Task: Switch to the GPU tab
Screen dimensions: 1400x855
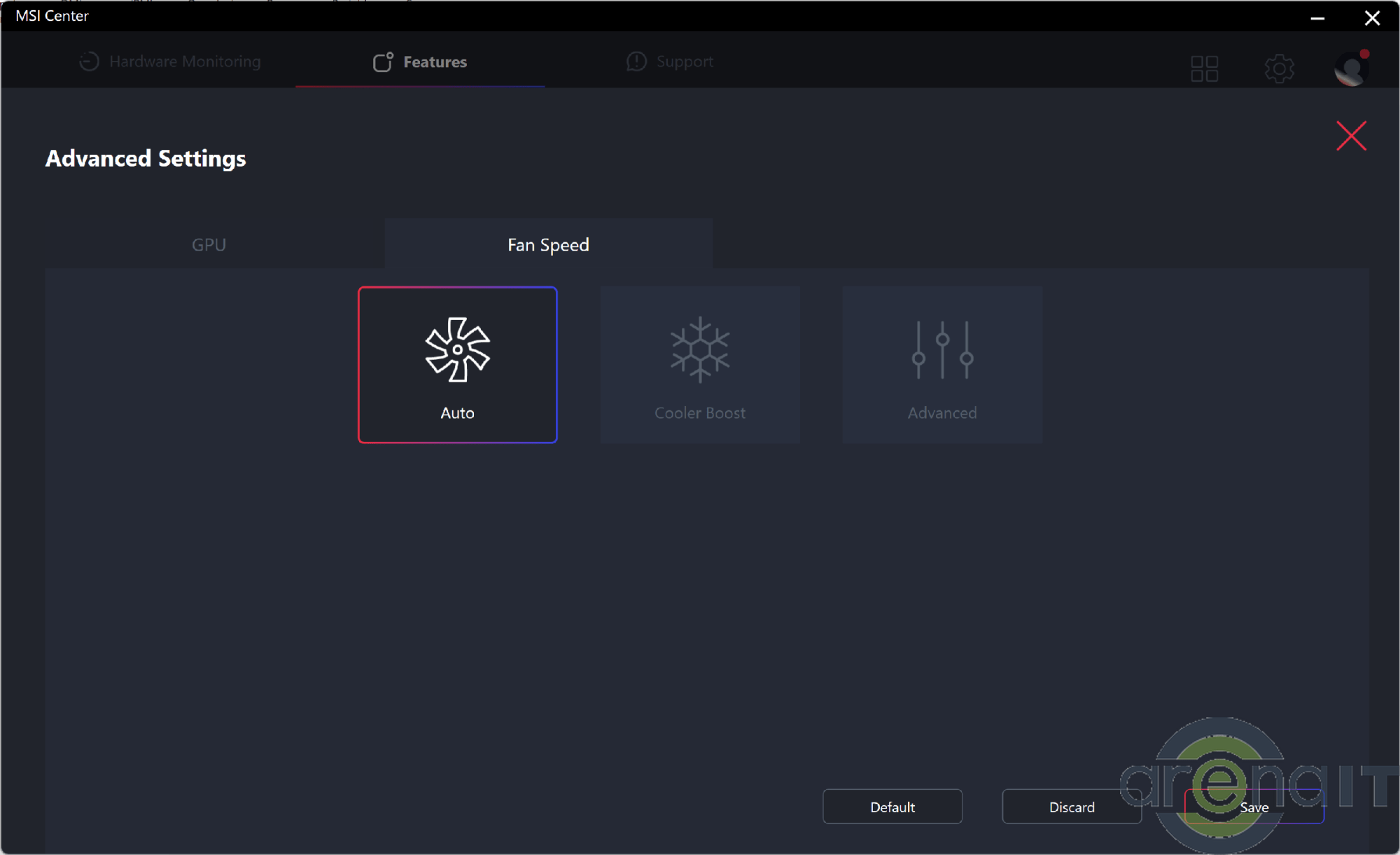Action: [x=209, y=244]
